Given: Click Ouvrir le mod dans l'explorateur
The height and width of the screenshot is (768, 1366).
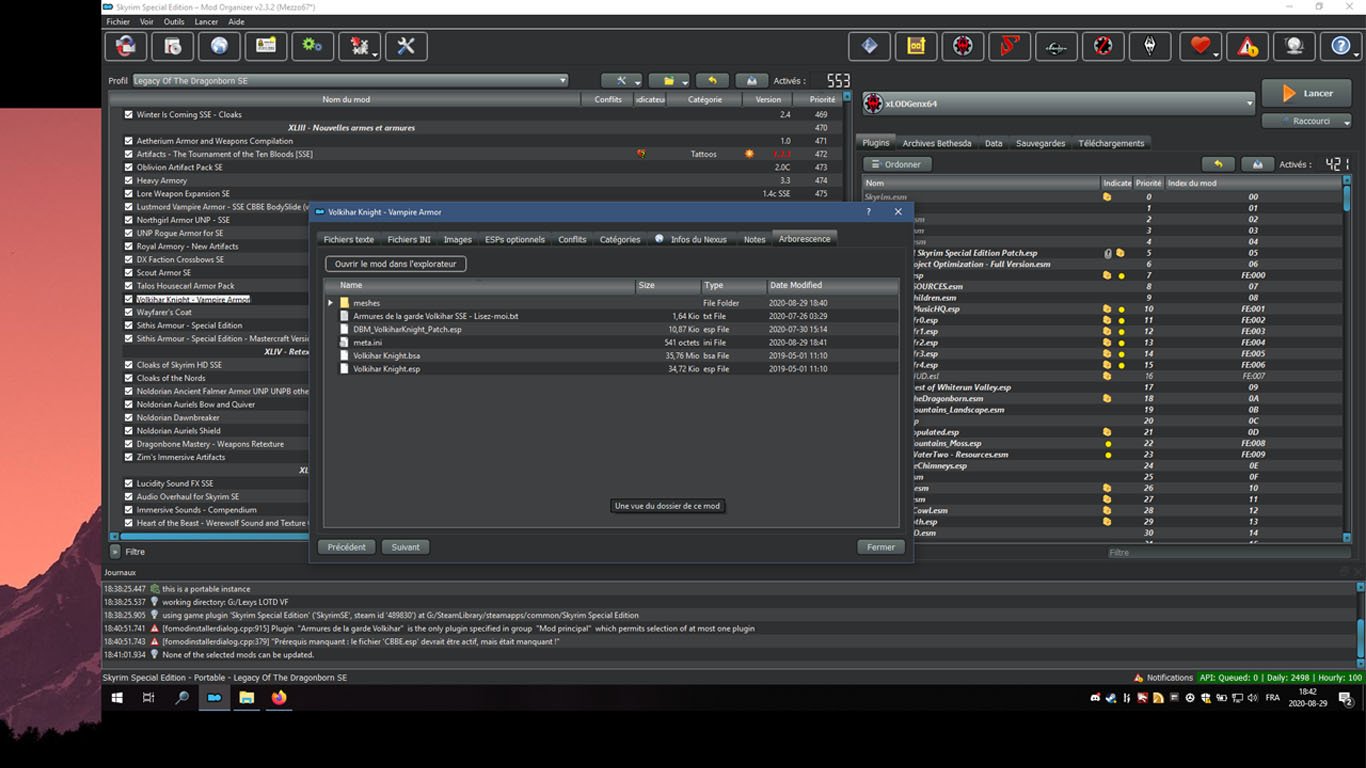Looking at the screenshot, I should (x=395, y=264).
